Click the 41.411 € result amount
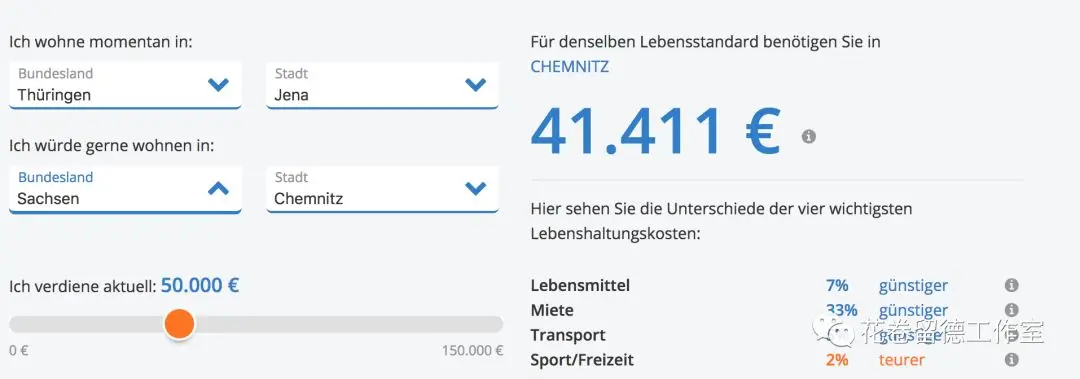1080x379 pixels. click(x=656, y=132)
